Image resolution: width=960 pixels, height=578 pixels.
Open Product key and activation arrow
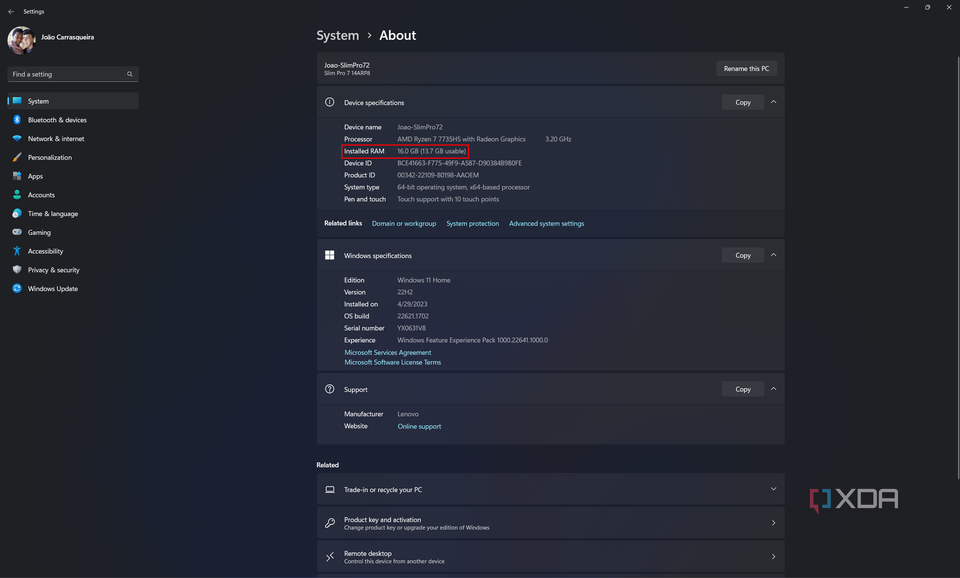(x=773, y=523)
